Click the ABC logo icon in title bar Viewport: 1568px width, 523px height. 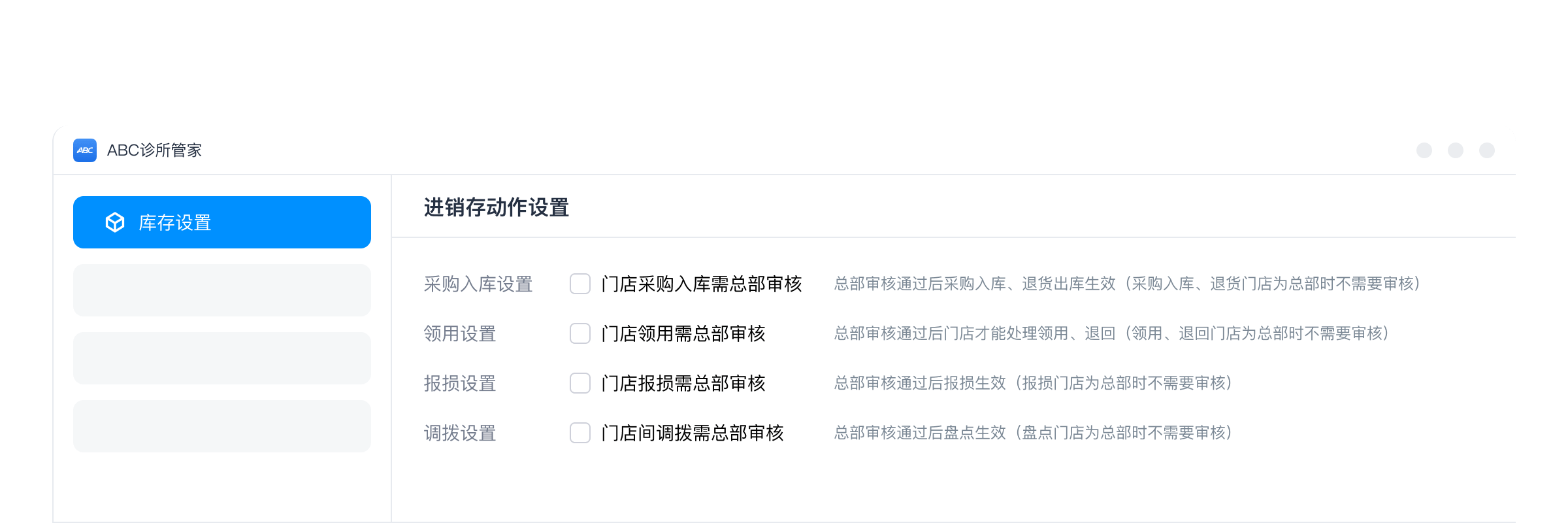point(85,150)
